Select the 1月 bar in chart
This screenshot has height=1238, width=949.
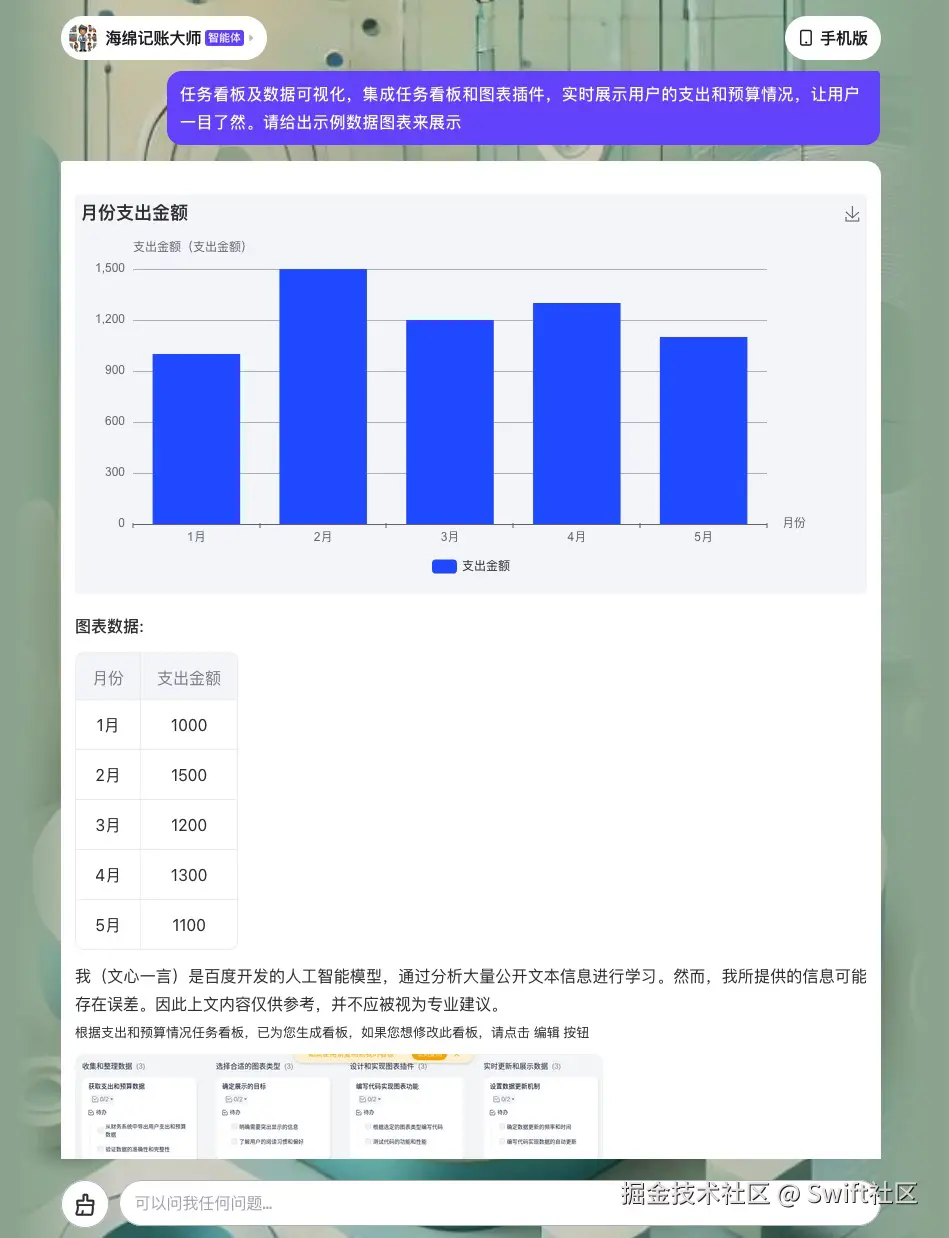[x=196, y=439]
